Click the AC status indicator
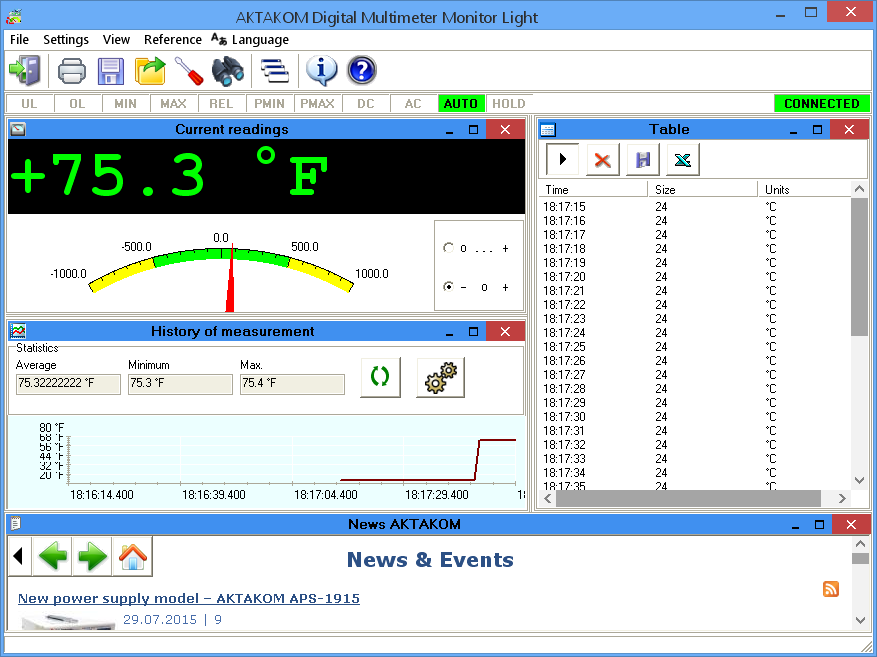Viewport: 877px width, 657px height. click(413, 104)
